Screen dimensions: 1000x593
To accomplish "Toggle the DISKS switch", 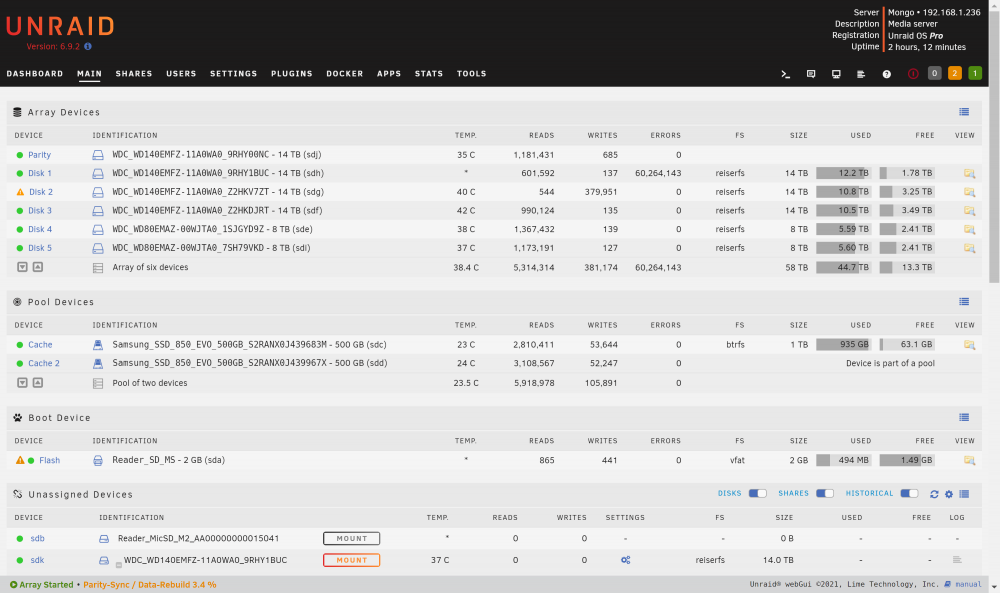I will point(758,494).
